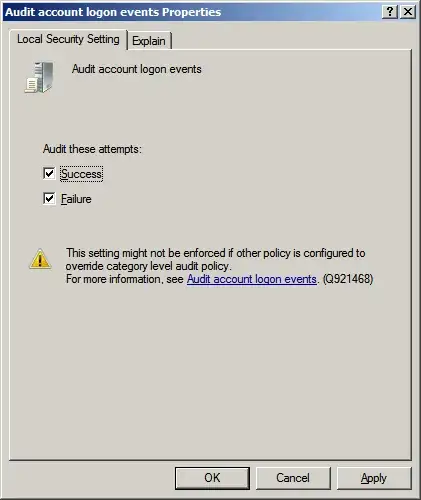This screenshot has height=500, width=421.
Task: Click the (Q921468) article reference text
Action: [348, 279]
